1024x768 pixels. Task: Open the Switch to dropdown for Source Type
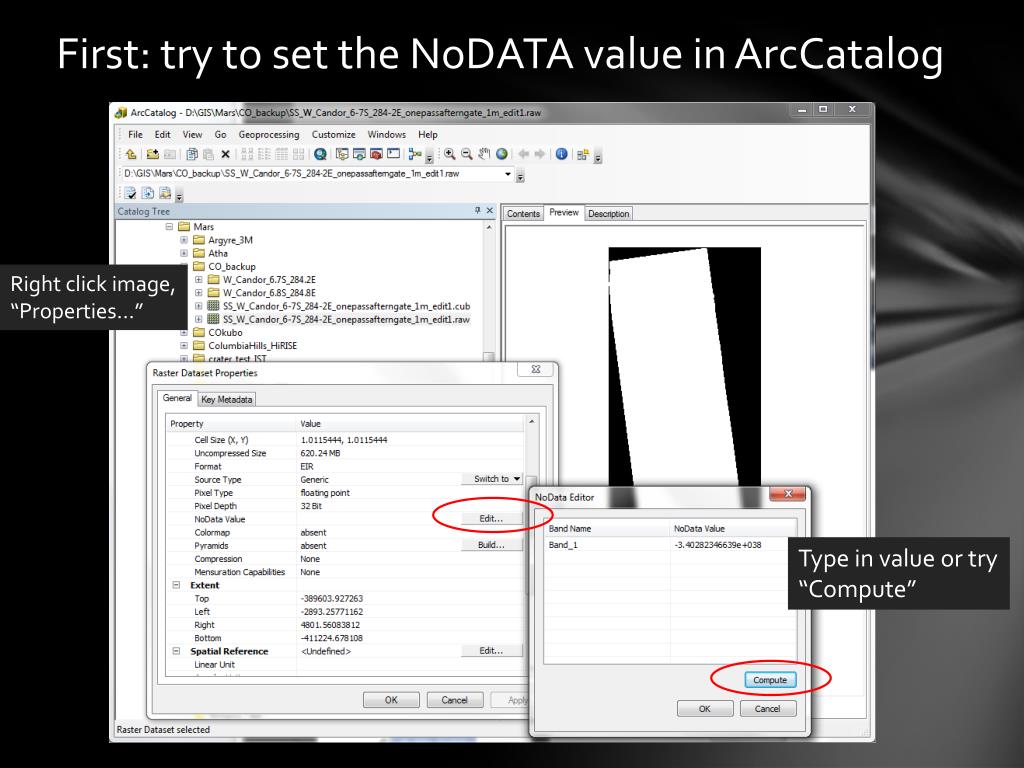[x=492, y=479]
